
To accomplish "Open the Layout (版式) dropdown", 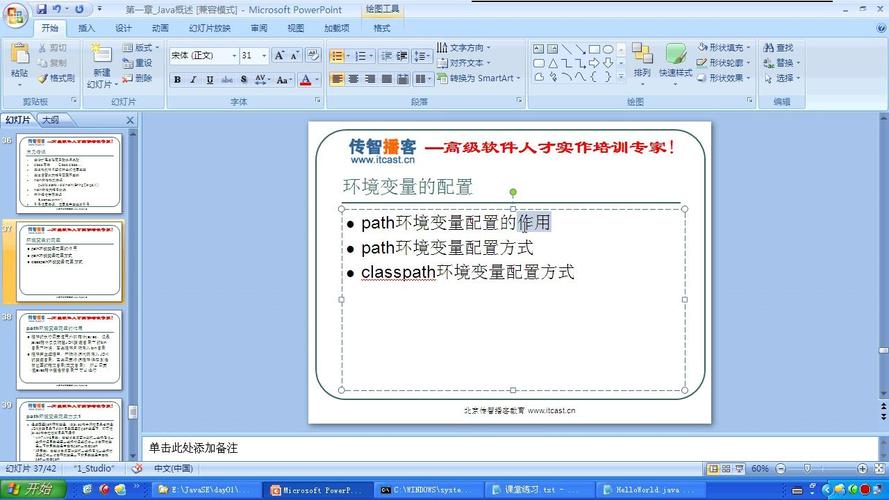I will 141,48.
